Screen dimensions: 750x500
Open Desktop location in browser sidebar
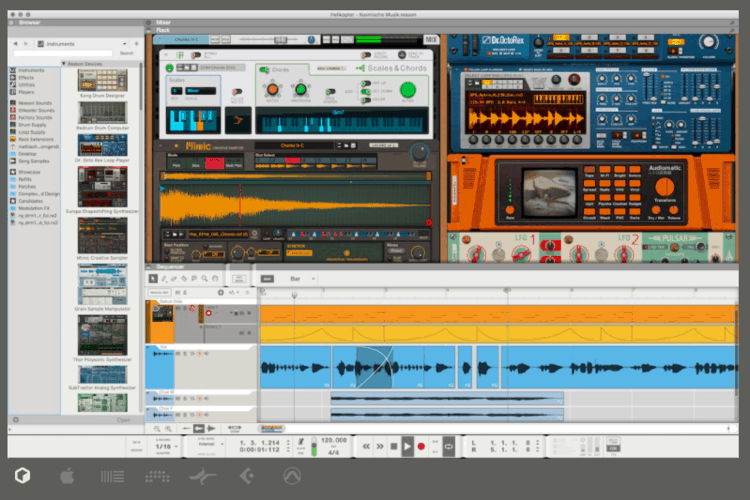[x=27, y=154]
